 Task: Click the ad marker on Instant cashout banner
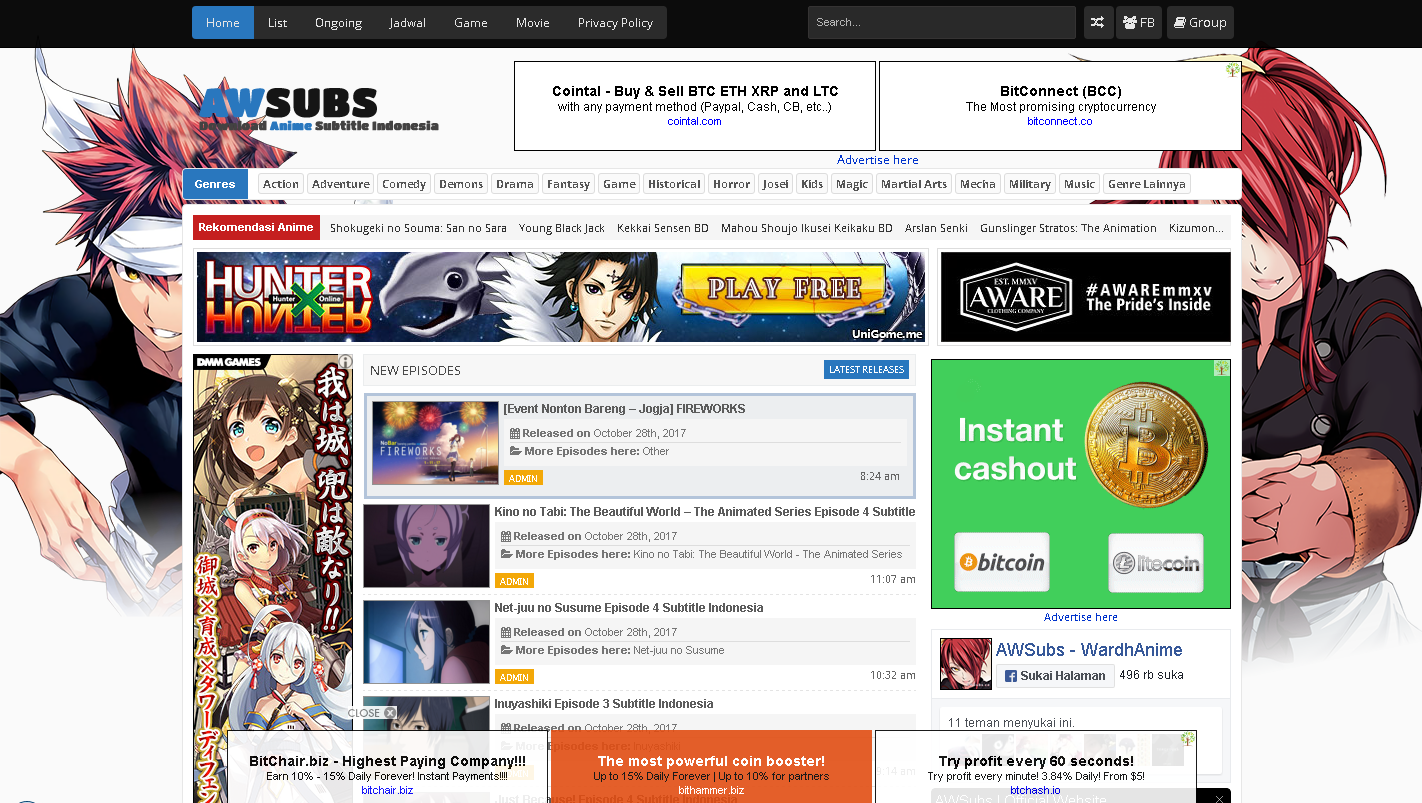[1222, 368]
